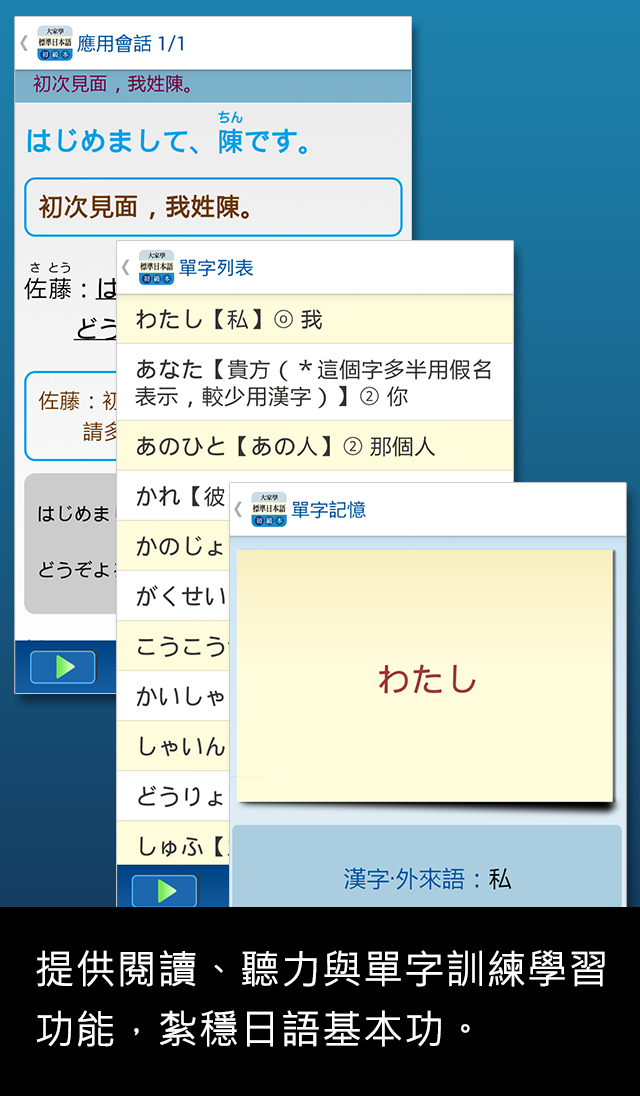Click app logo beside 單字列表 title
This screenshot has height=1096, width=640.
157,268
